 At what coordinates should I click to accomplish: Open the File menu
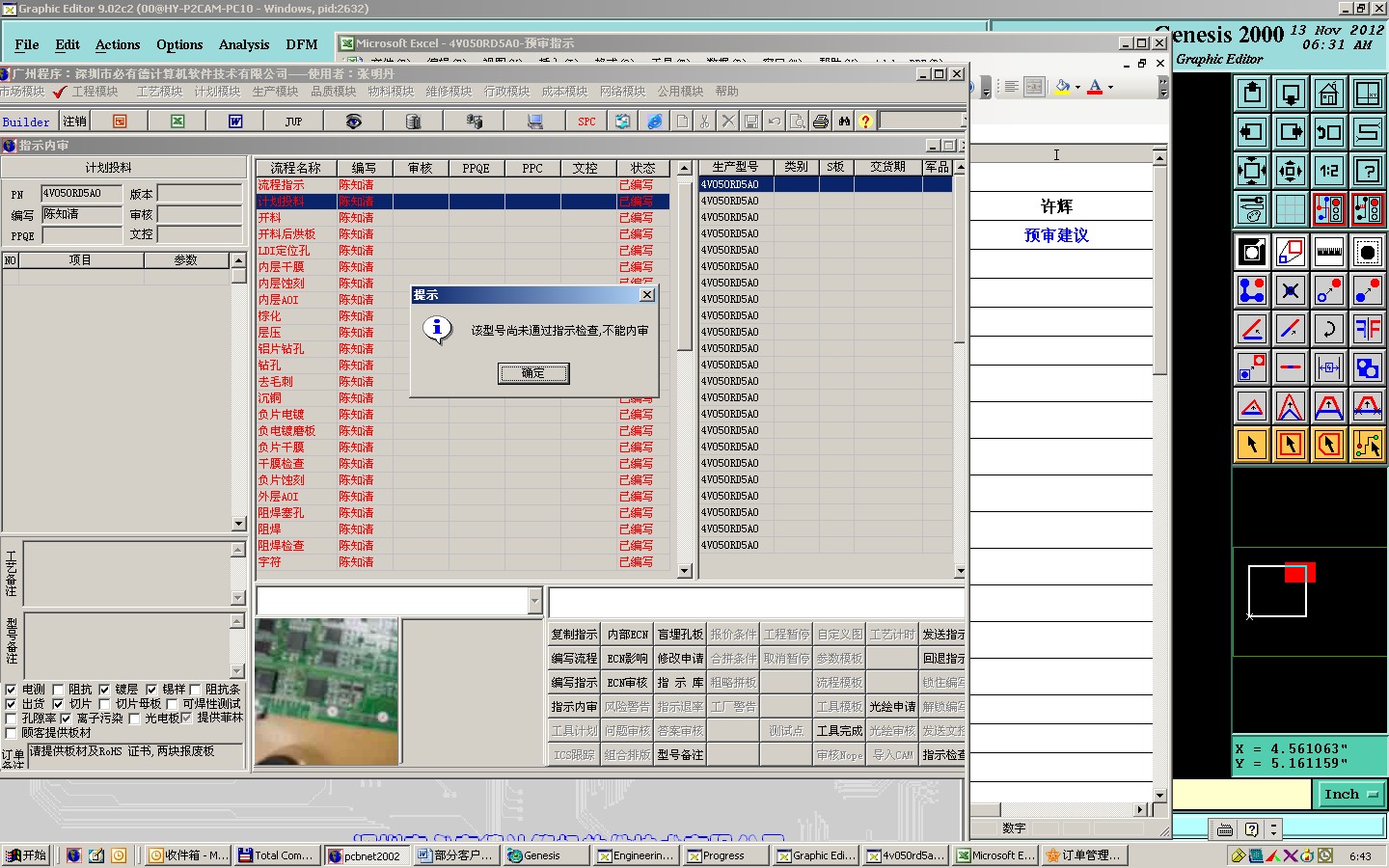coord(27,44)
